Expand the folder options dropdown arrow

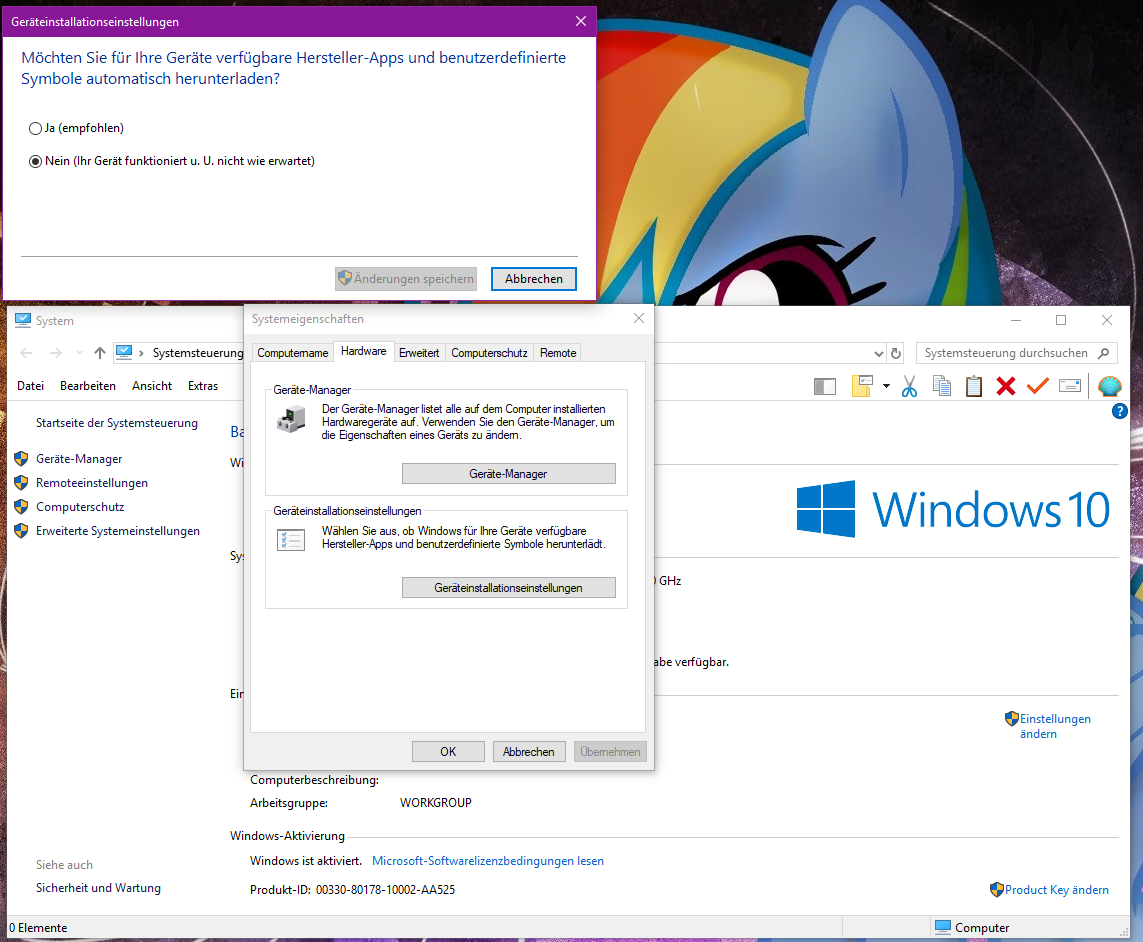point(886,386)
